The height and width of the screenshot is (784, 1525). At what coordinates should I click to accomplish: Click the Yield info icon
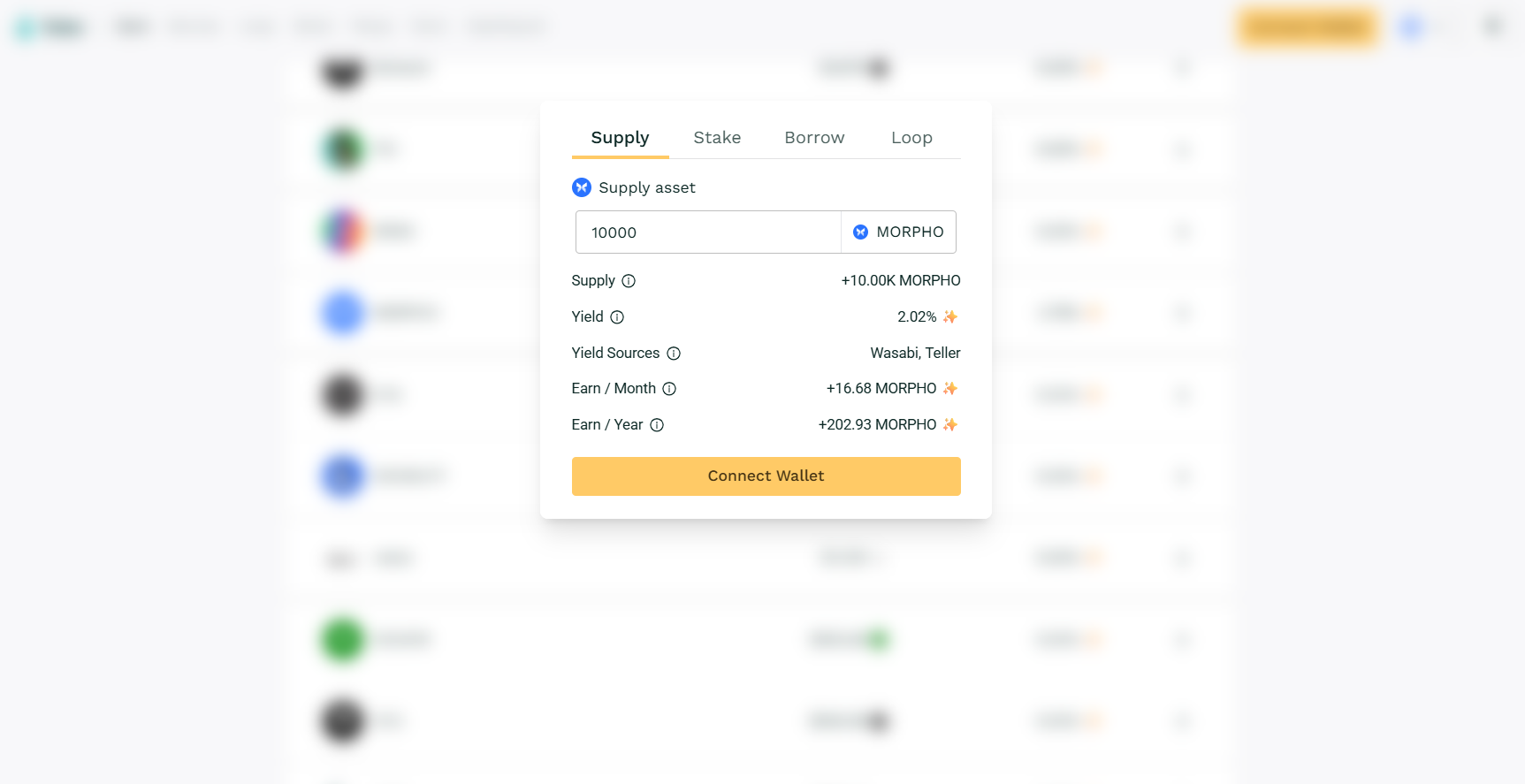click(x=617, y=317)
